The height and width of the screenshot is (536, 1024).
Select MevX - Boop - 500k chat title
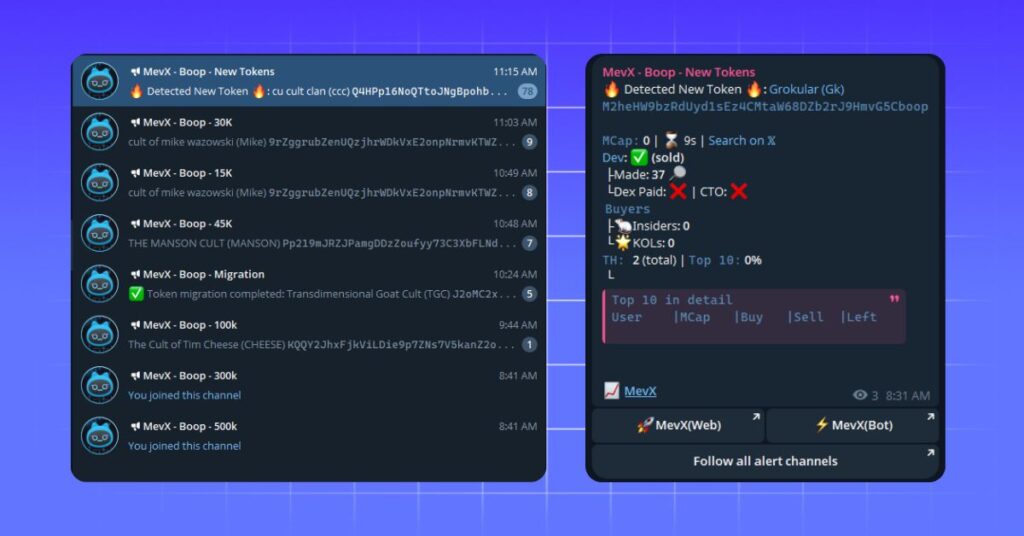click(x=190, y=426)
